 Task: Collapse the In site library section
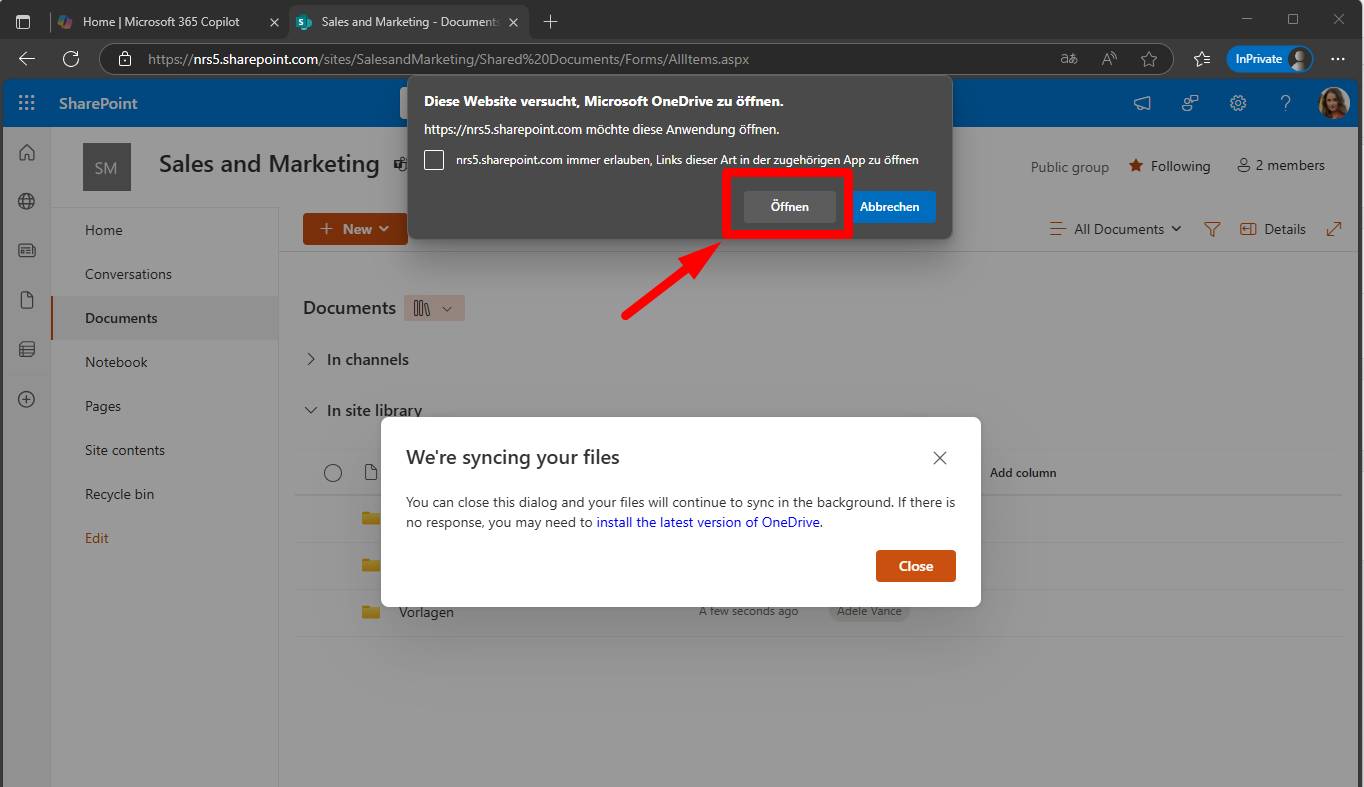(311, 410)
